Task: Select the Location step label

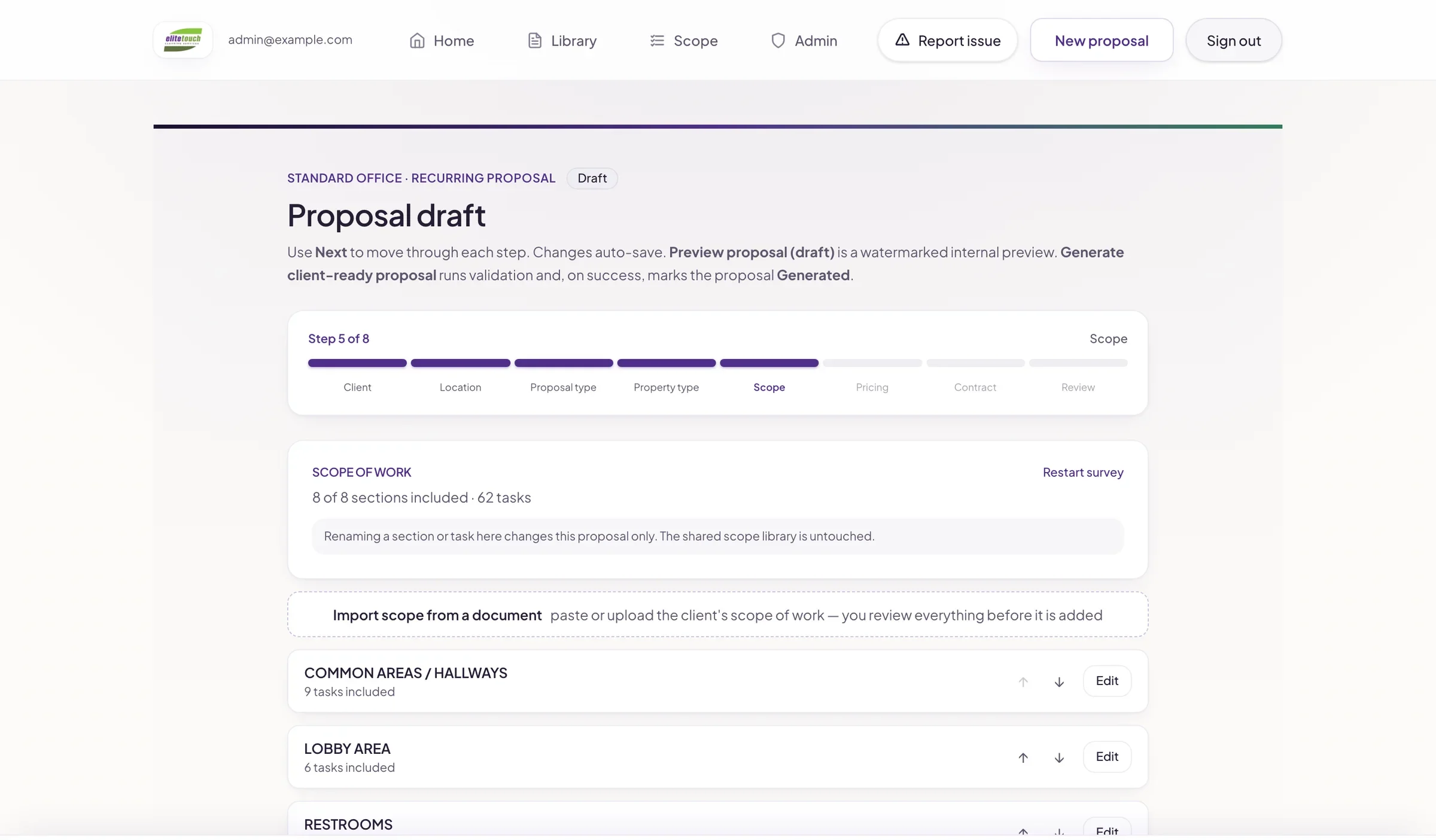Action: pos(460,387)
